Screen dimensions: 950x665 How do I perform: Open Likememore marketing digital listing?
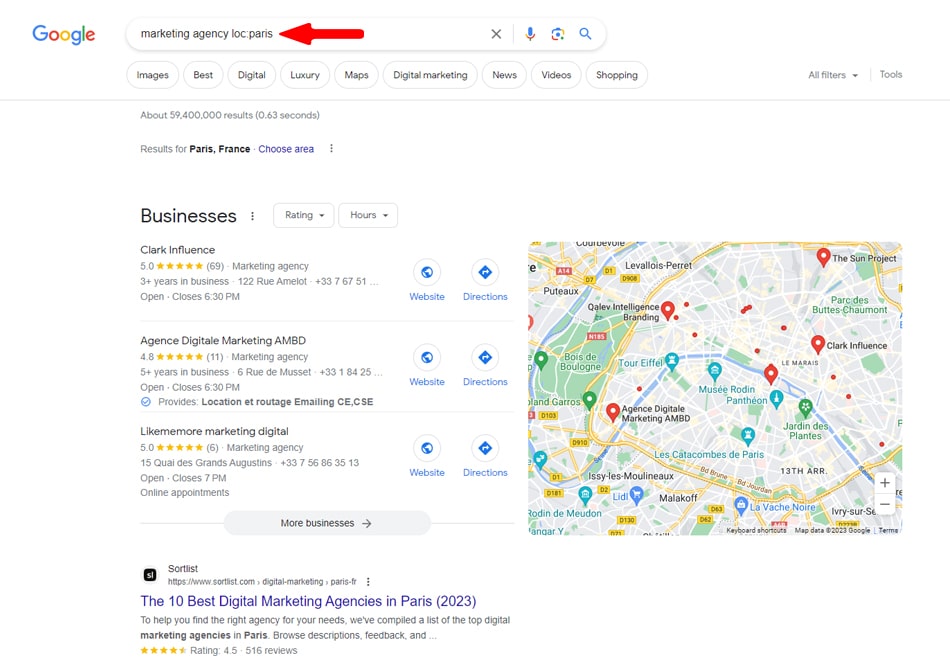[x=214, y=432]
